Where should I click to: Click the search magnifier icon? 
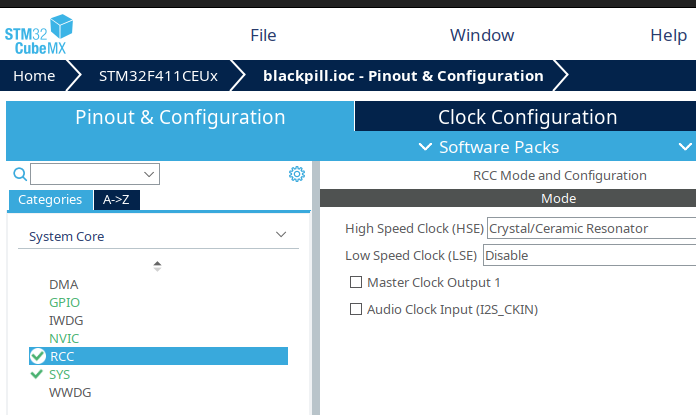pyautogui.click(x=19, y=174)
